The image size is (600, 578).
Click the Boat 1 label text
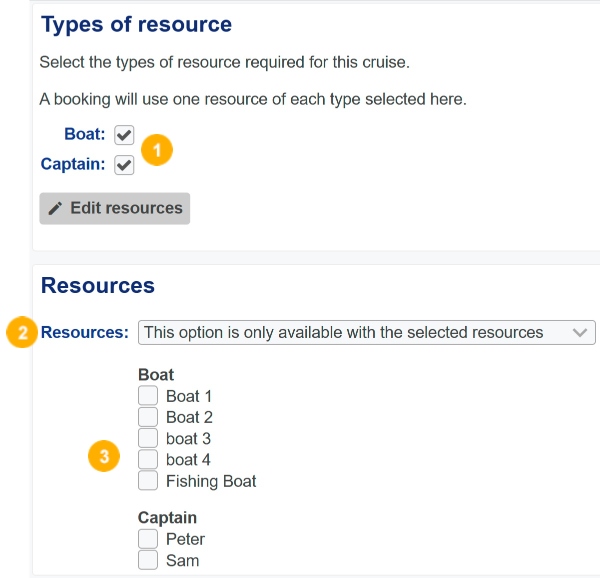coord(189,396)
